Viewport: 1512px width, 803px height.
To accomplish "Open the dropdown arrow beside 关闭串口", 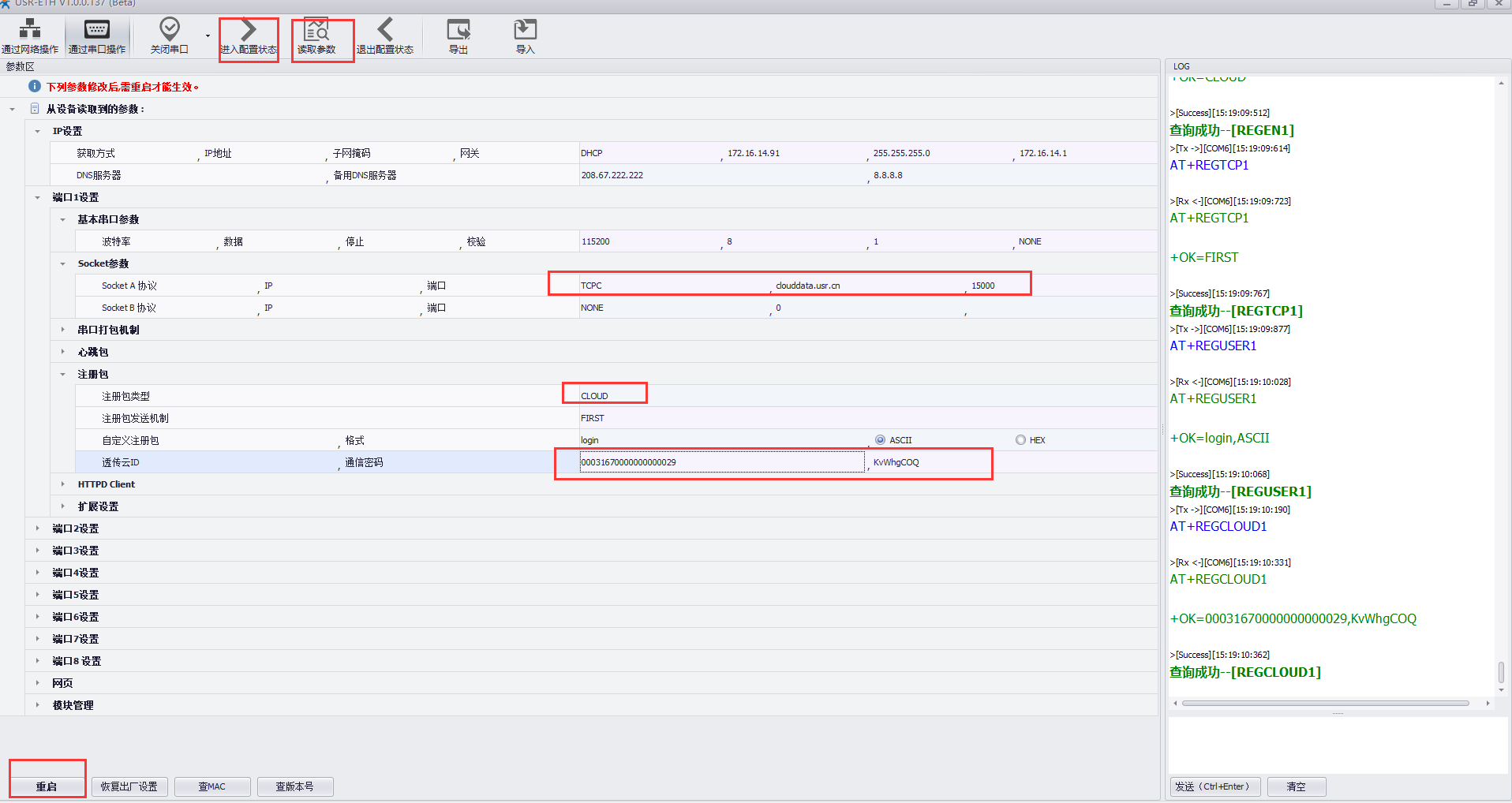I will [208, 35].
